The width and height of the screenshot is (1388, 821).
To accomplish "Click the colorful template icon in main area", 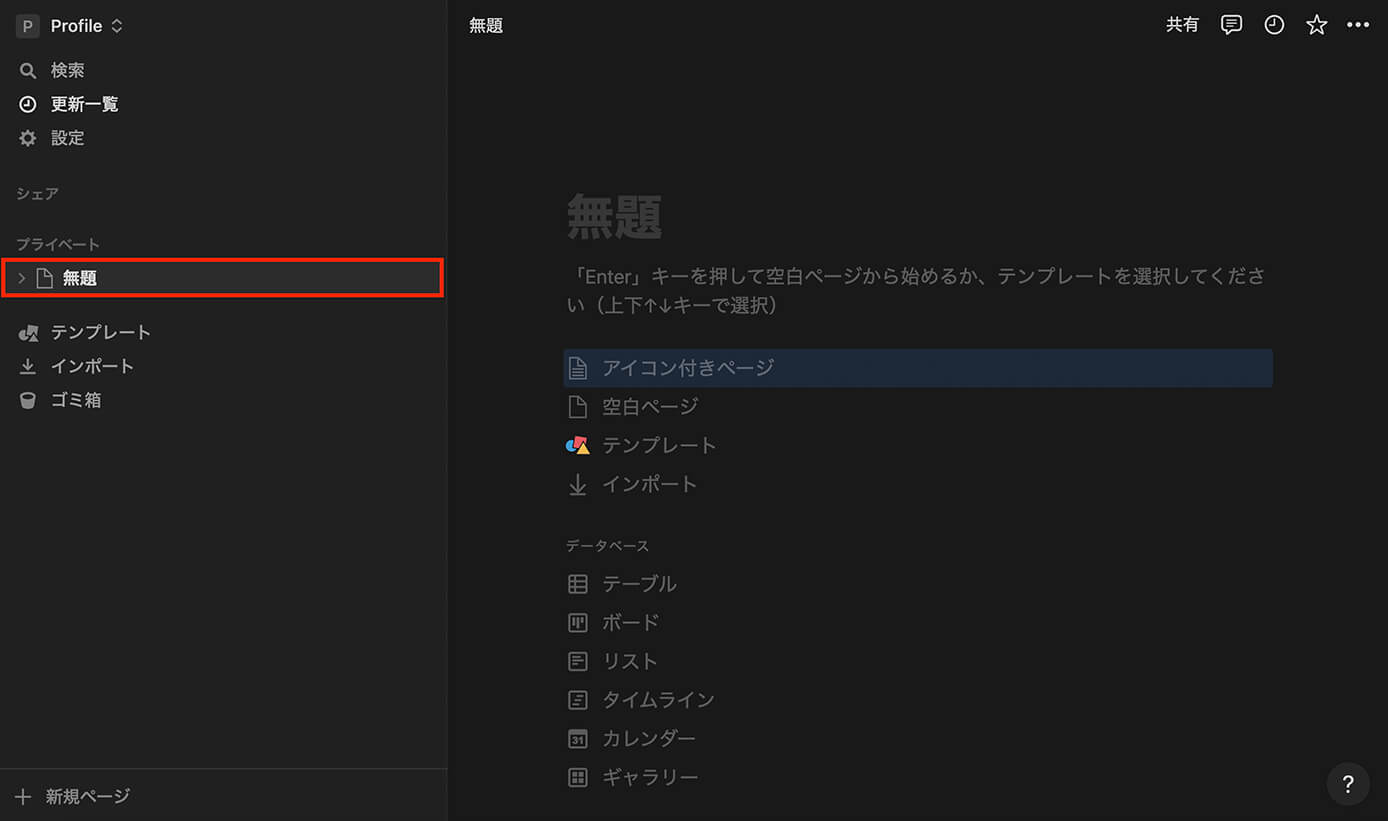I will pos(578,445).
